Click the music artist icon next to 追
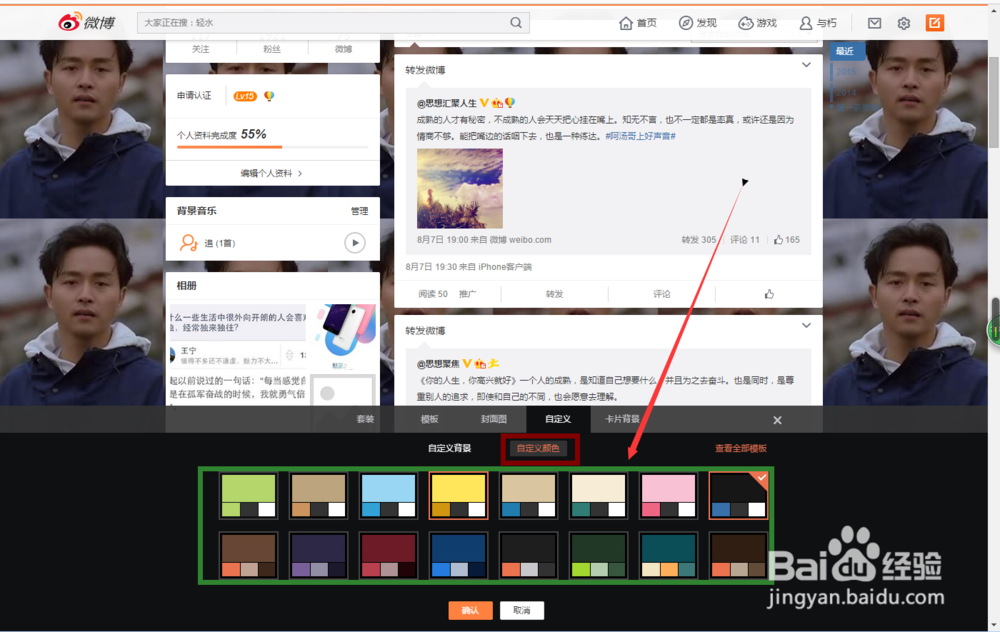The width and height of the screenshot is (1000, 632). coord(188,243)
